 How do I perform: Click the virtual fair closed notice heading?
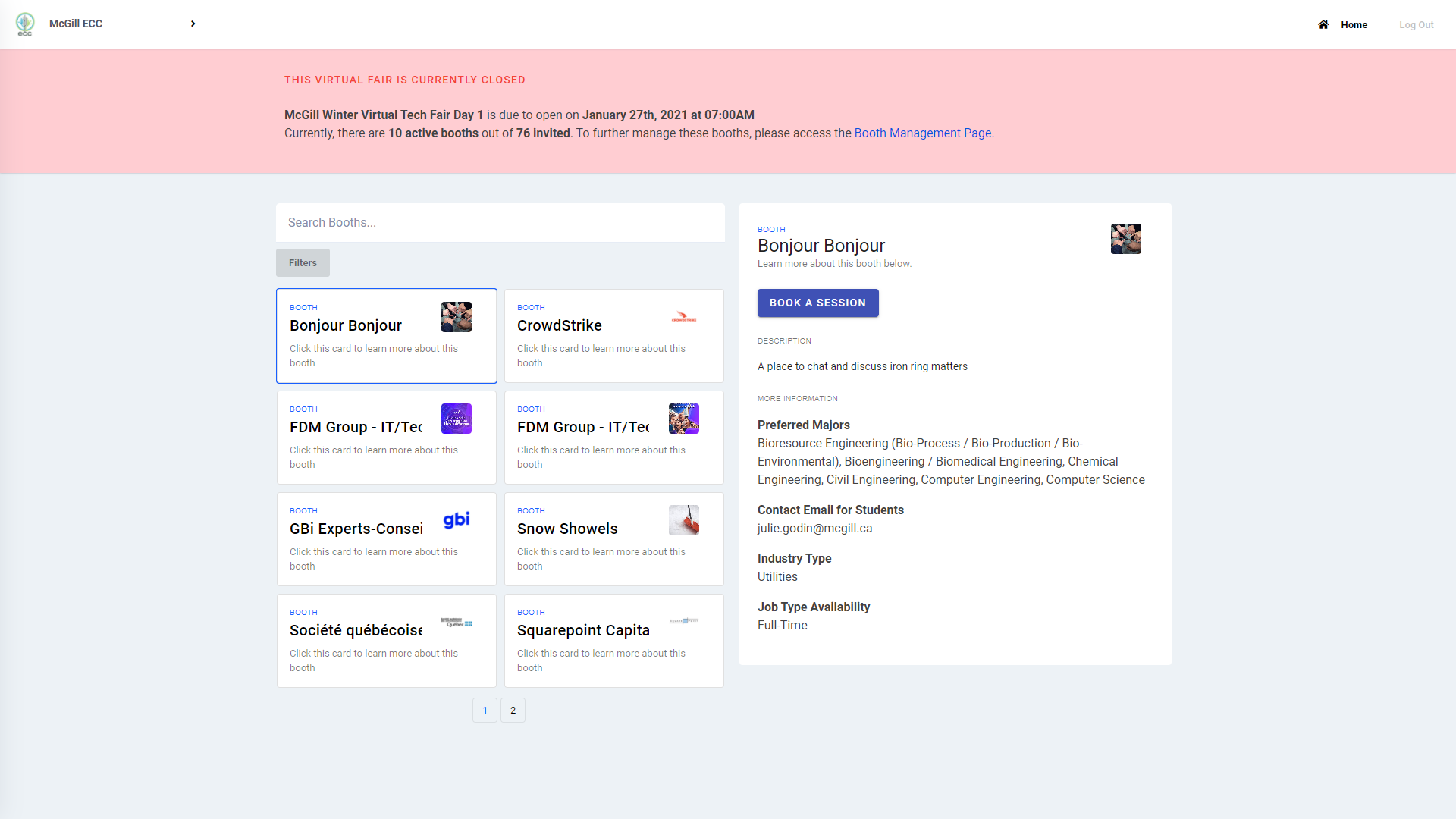[405, 80]
